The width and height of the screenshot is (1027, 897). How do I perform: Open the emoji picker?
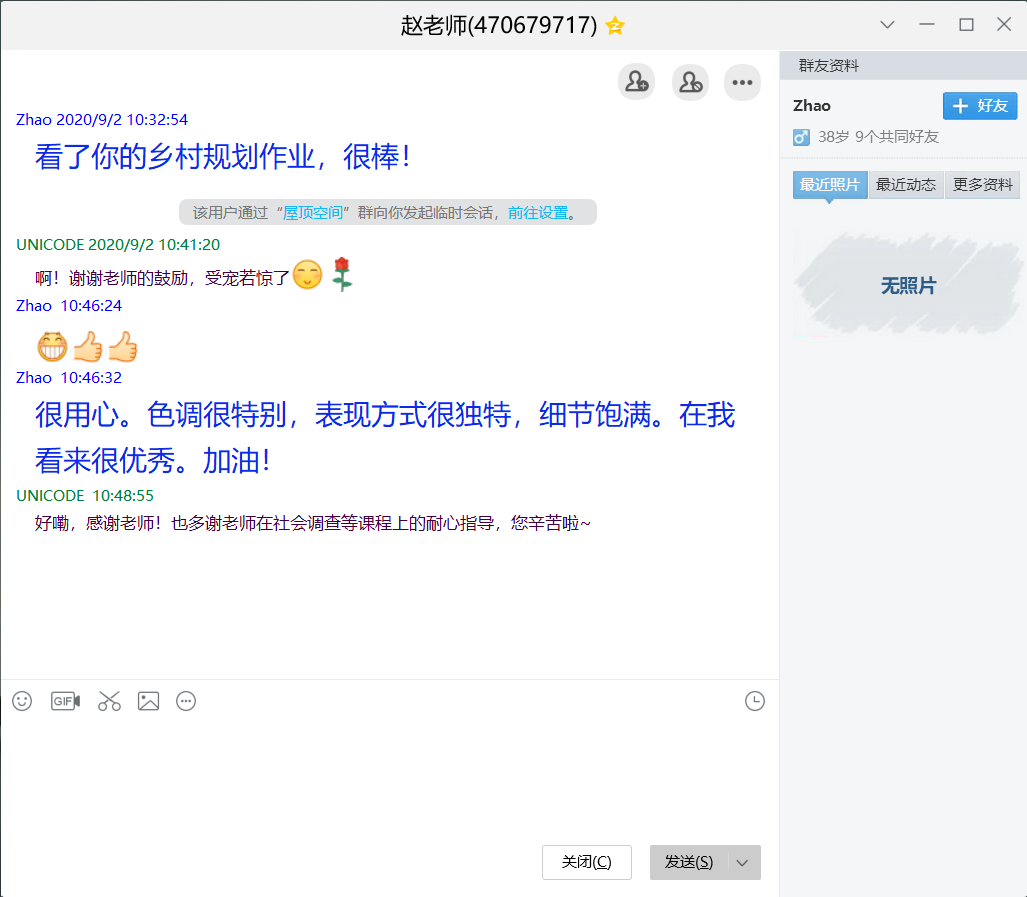(22, 701)
